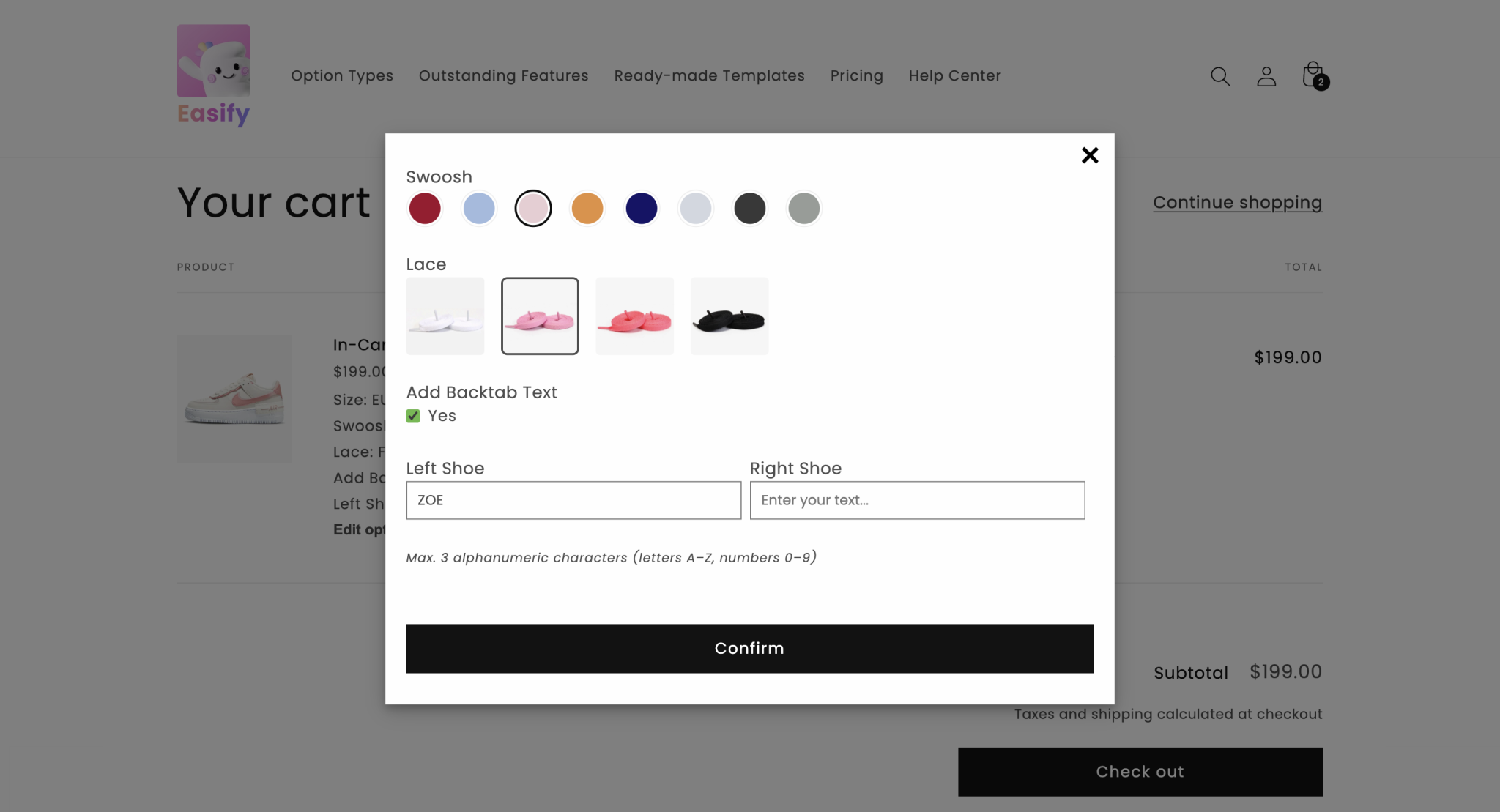Select the red lace option

coord(634,316)
